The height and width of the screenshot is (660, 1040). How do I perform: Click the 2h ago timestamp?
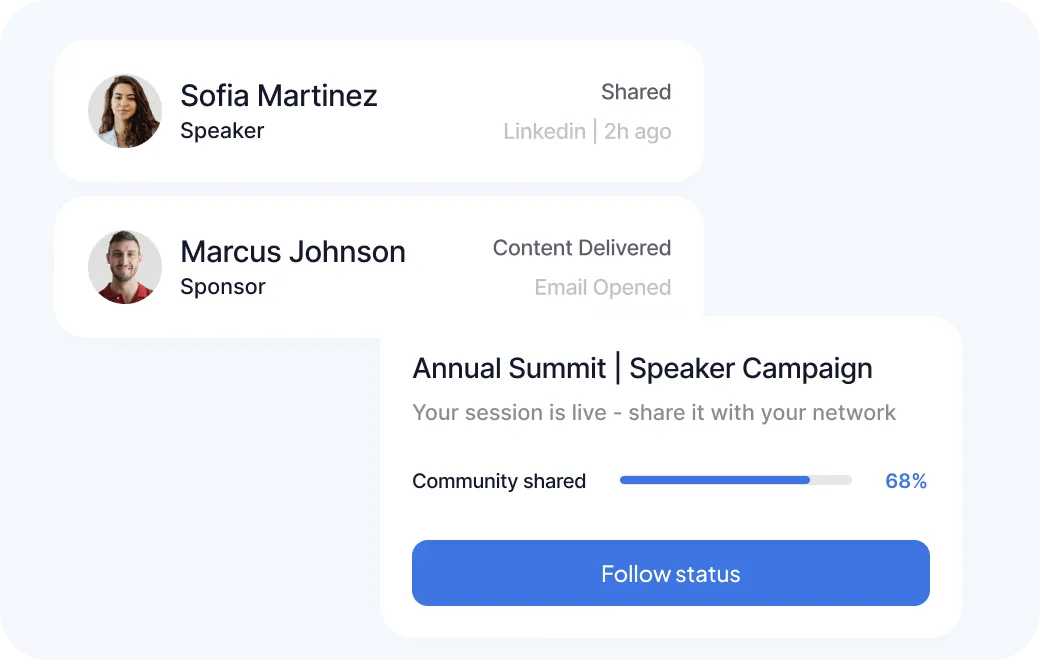637,132
